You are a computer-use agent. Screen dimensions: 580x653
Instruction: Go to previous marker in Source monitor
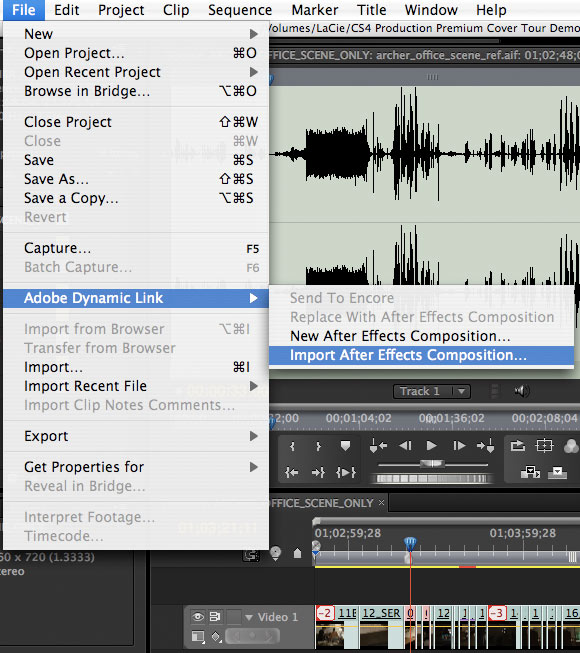pos(378,446)
